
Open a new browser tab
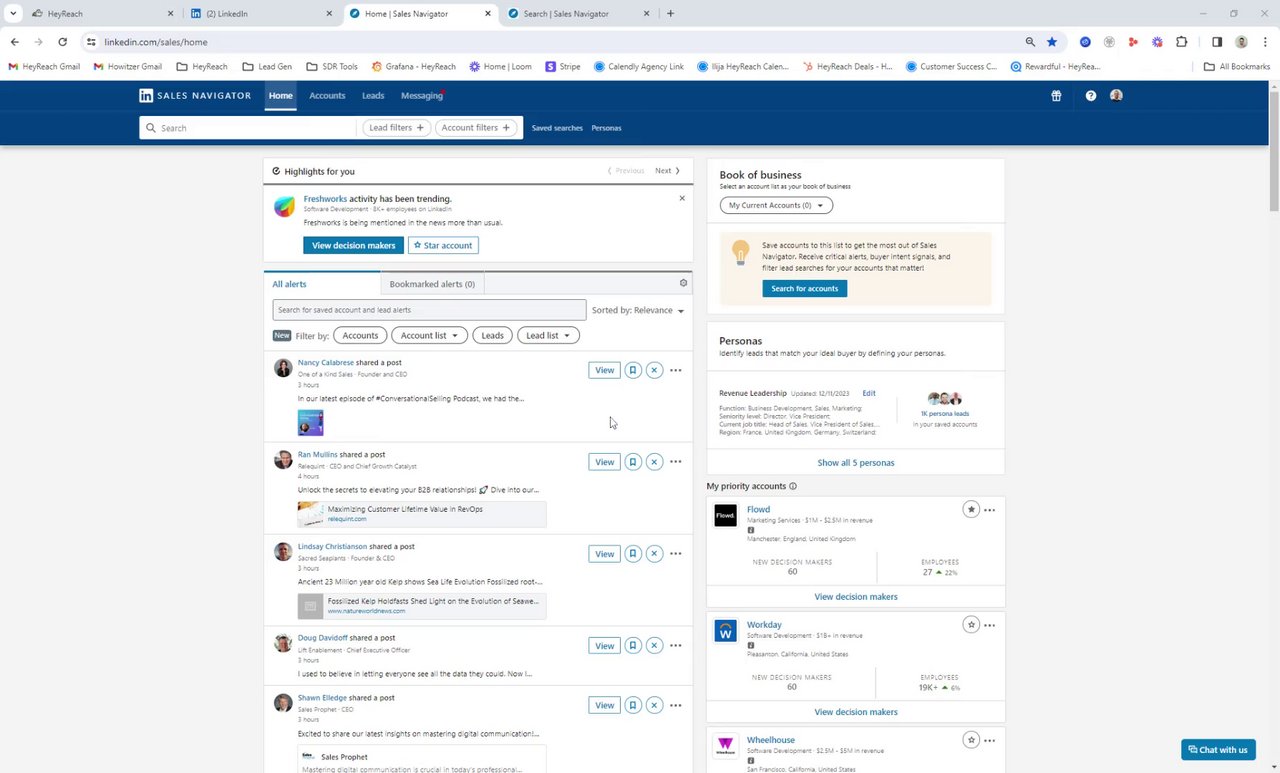670,14
